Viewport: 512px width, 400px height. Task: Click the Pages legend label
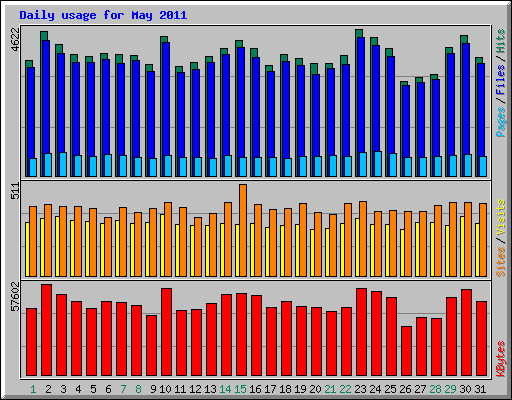(x=500, y=122)
